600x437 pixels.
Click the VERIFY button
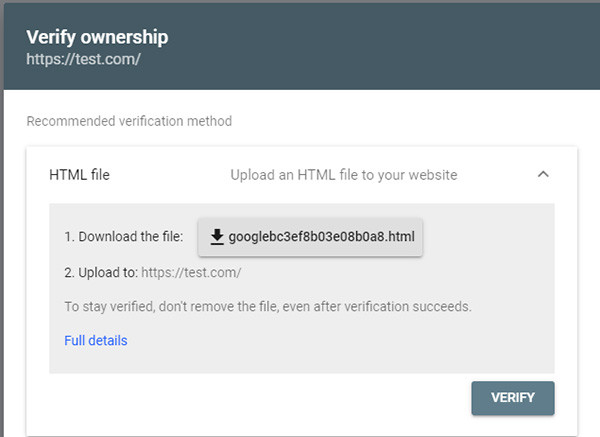point(513,398)
